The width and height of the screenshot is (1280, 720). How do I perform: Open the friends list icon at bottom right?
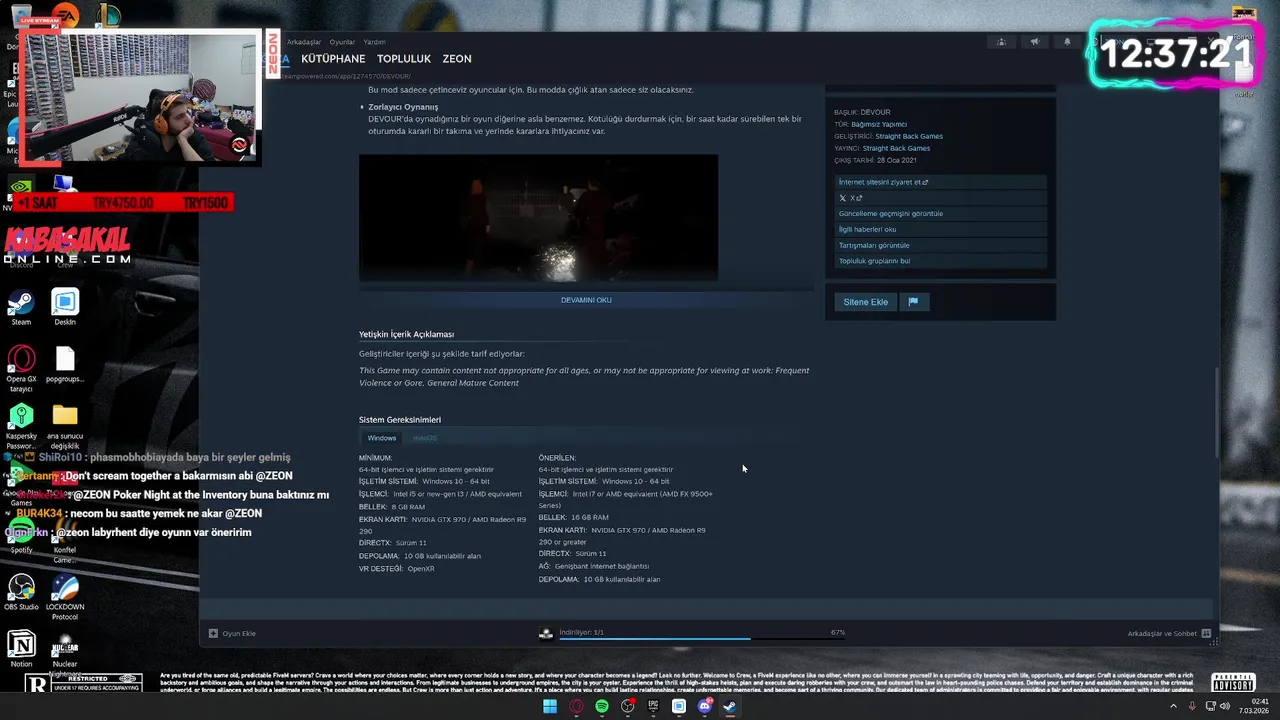point(1206,633)
